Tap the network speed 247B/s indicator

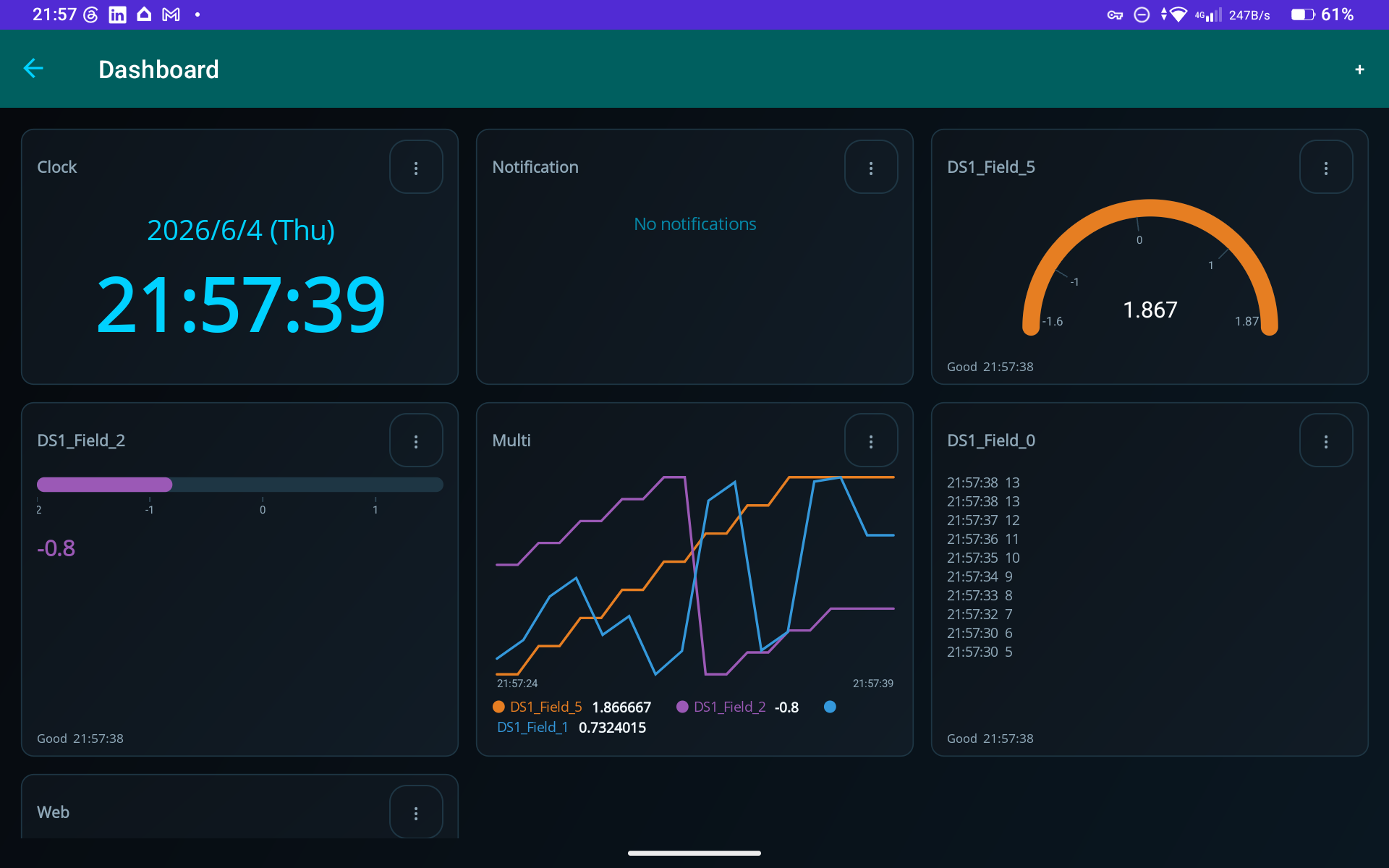1249,15
